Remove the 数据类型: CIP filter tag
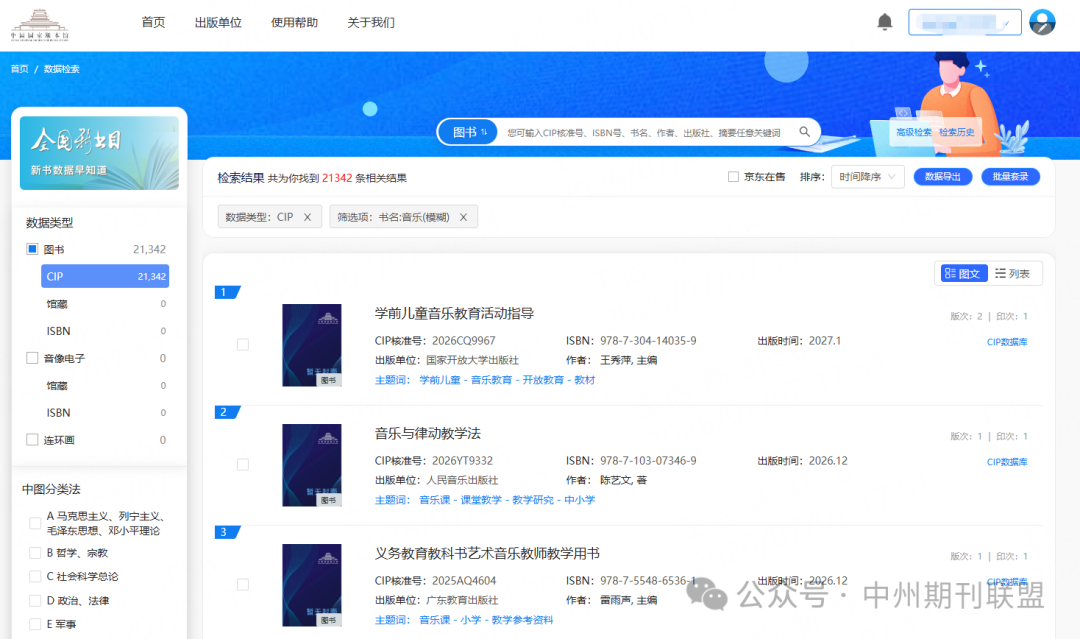 point(307,217)
